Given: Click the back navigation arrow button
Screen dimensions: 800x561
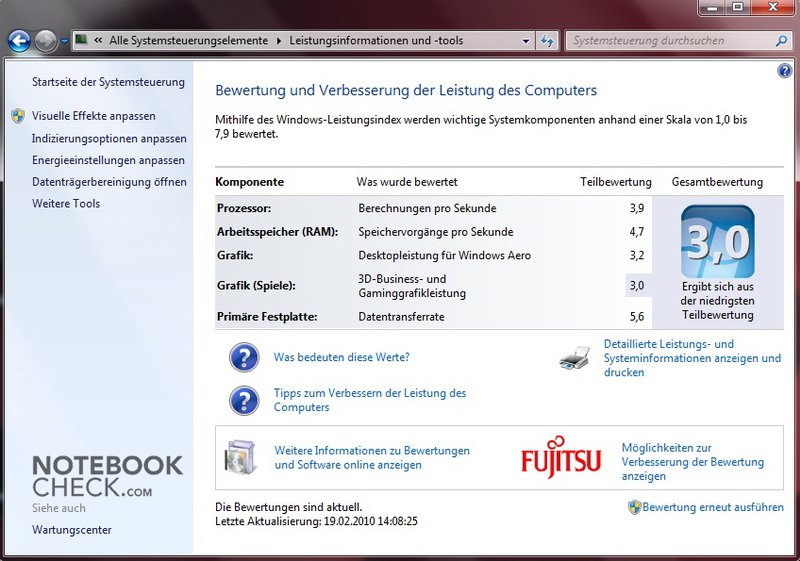Looking at the screenshot, I should [19, 41].
